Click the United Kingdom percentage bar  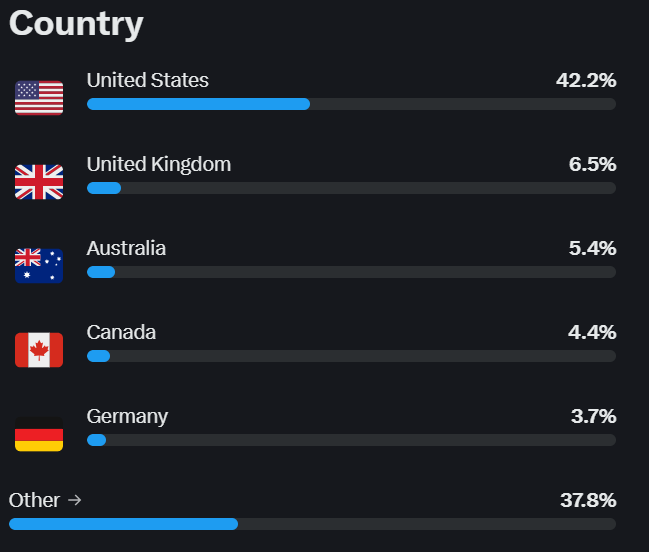(x=351, y=188)
